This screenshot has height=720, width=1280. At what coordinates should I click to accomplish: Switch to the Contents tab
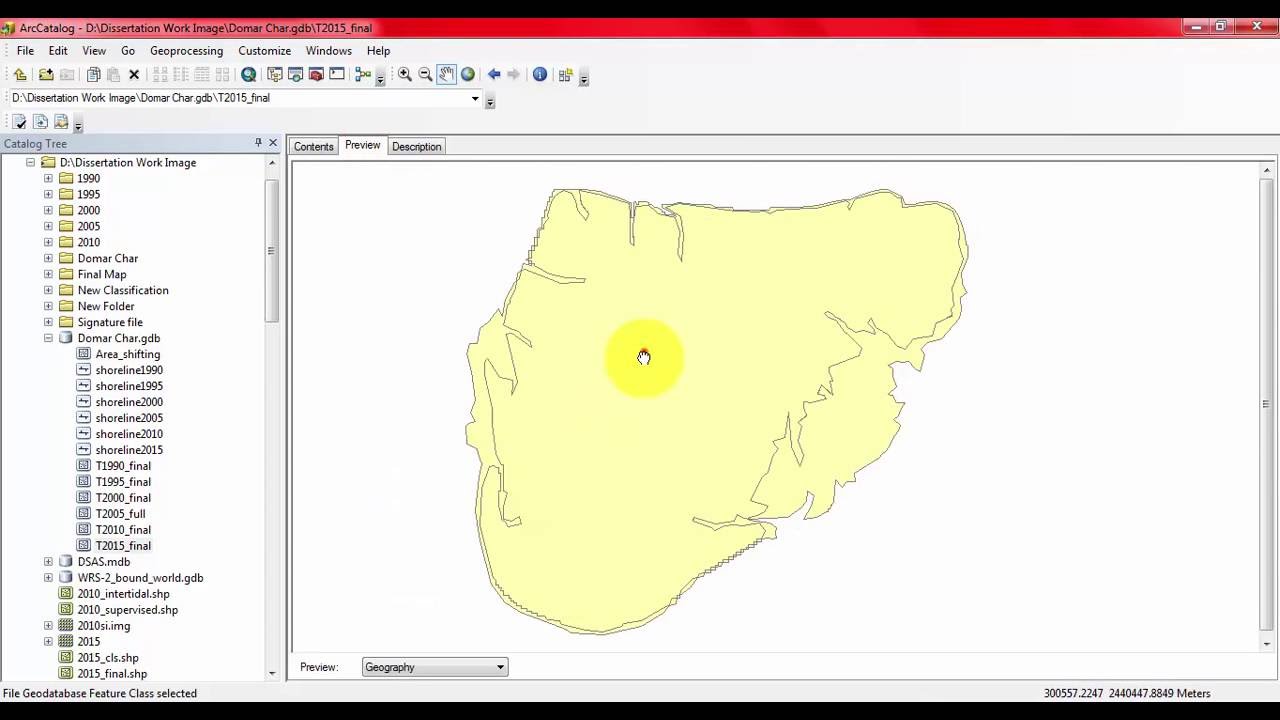(313, 146)
